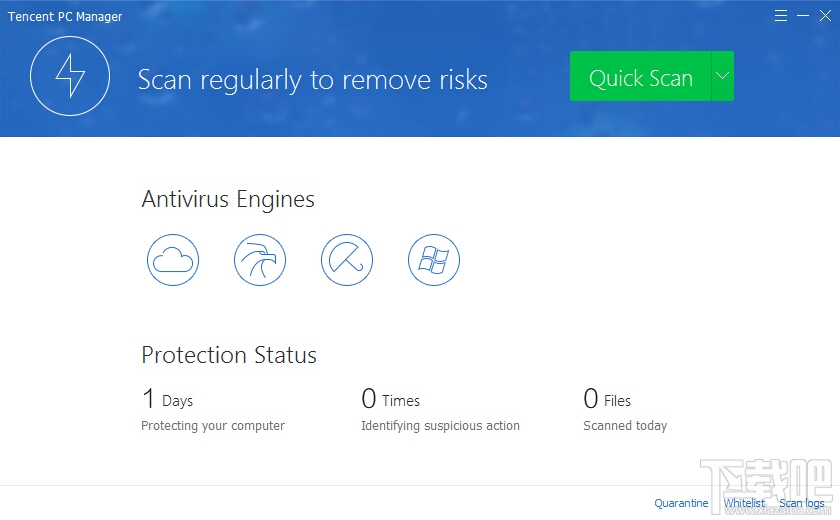Close the Tencent PC Manager window
The width and height of the screenshot is (840, 520).
pyautogui.click(x=824, y=16)
